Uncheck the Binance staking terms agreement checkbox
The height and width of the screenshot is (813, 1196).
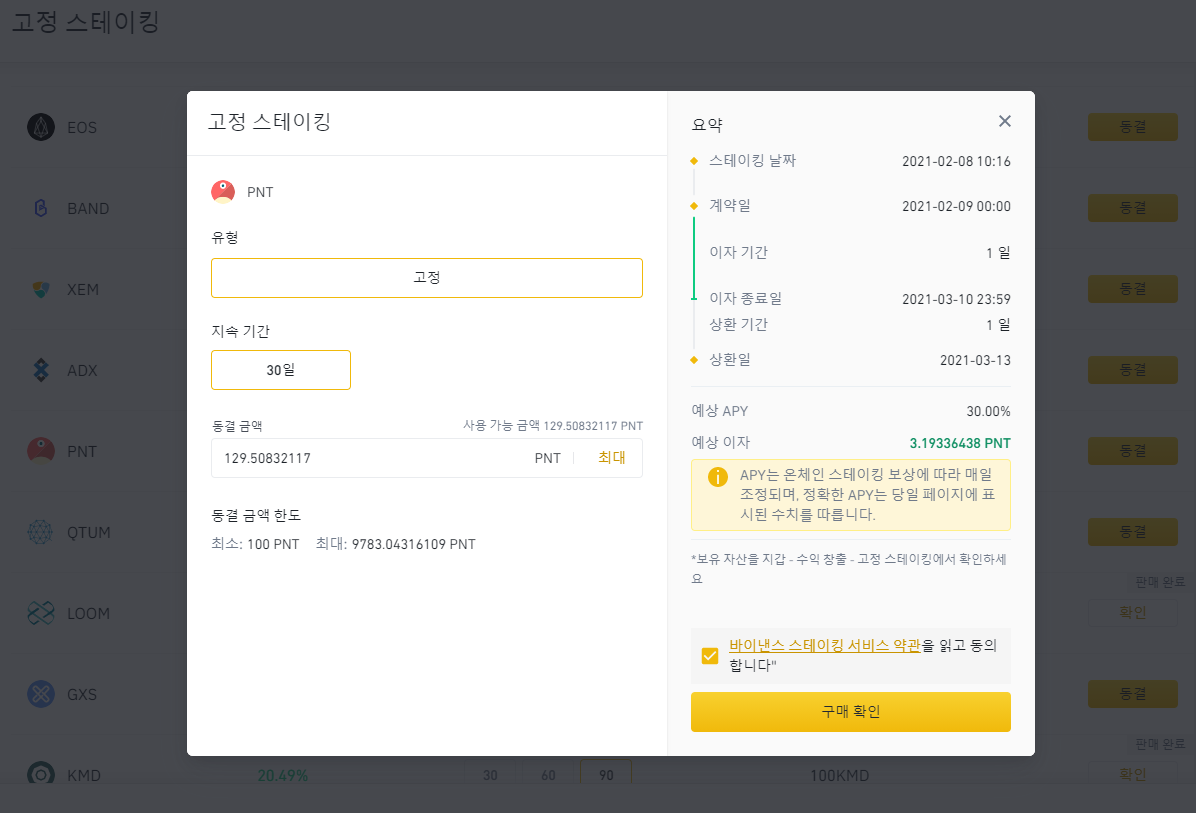(x=709, y=656)
